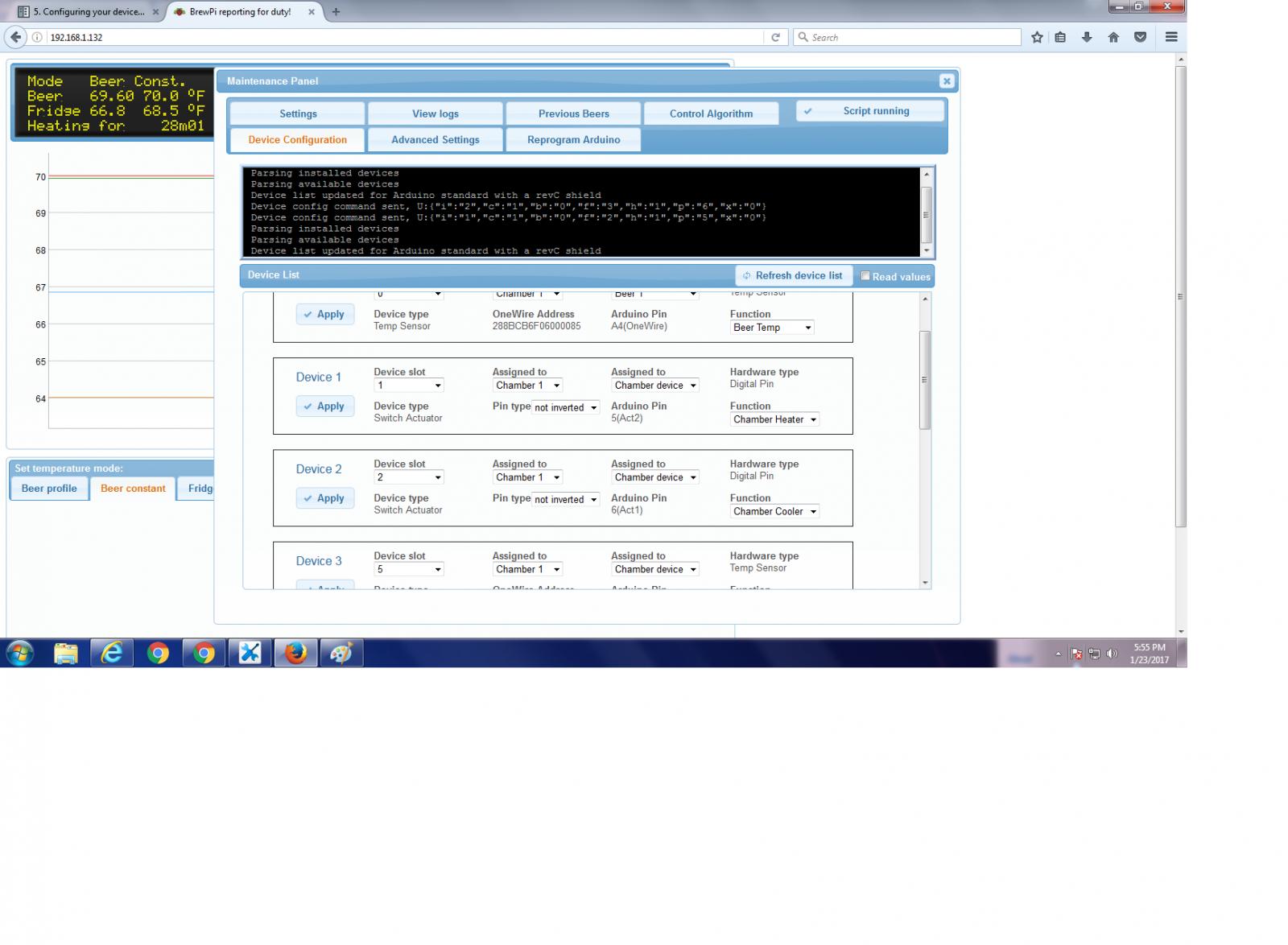
Task: Open Device 2 Chamber 1 dropdown
Action: [527, 477]
